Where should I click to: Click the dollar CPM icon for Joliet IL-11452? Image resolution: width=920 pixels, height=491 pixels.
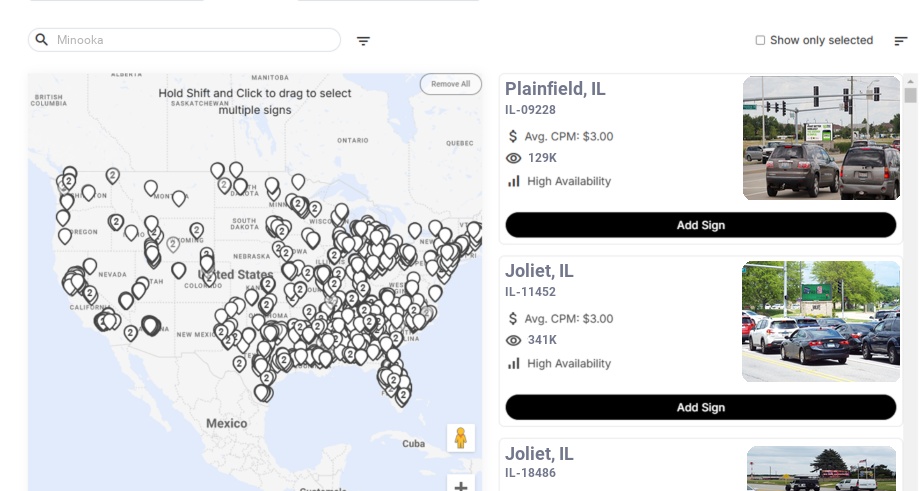[x=513, y=318]
